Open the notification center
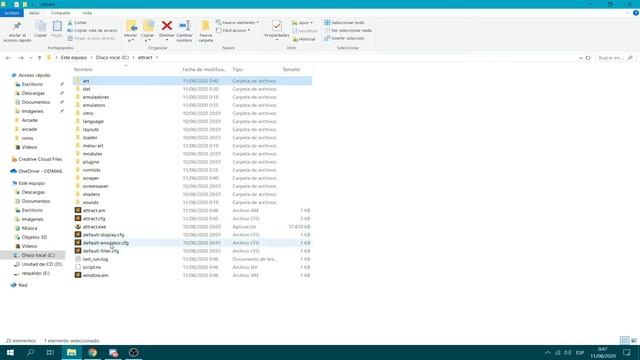The width and height of the screenshot is (640, 360). (x=627, y=352)
